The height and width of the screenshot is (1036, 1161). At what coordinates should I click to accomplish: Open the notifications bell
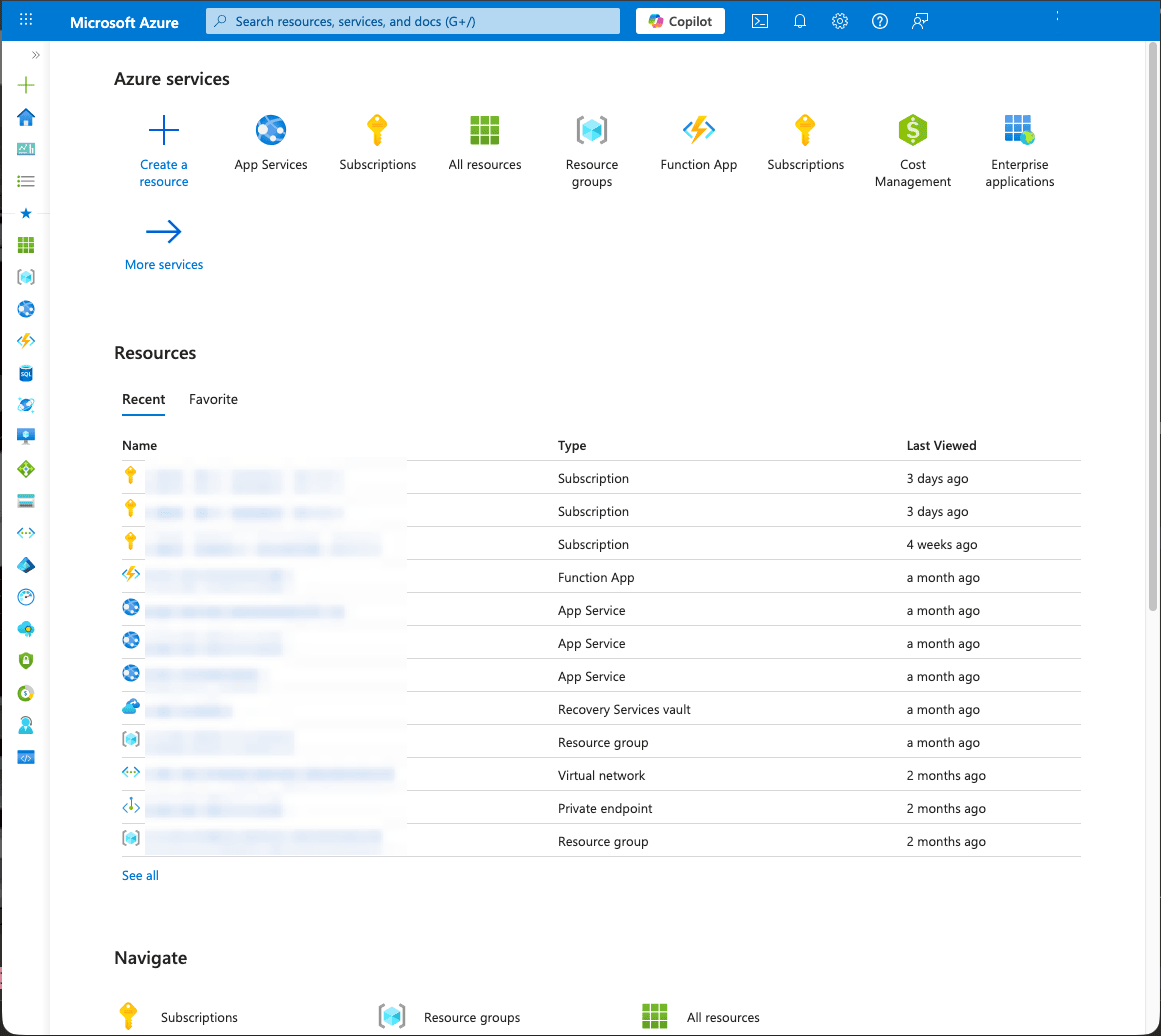pyautogui.click(x=800, y=21)
